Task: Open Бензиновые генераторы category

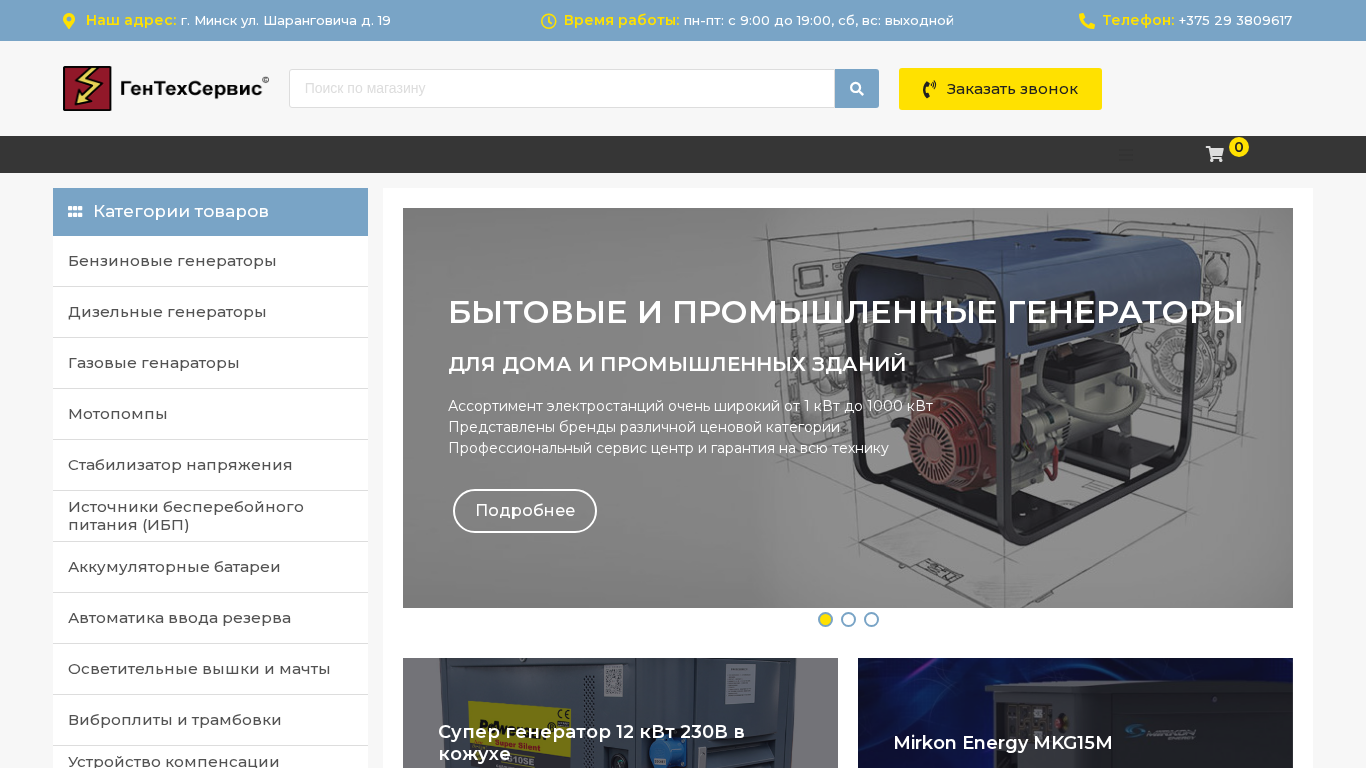Action: [210, 261]
